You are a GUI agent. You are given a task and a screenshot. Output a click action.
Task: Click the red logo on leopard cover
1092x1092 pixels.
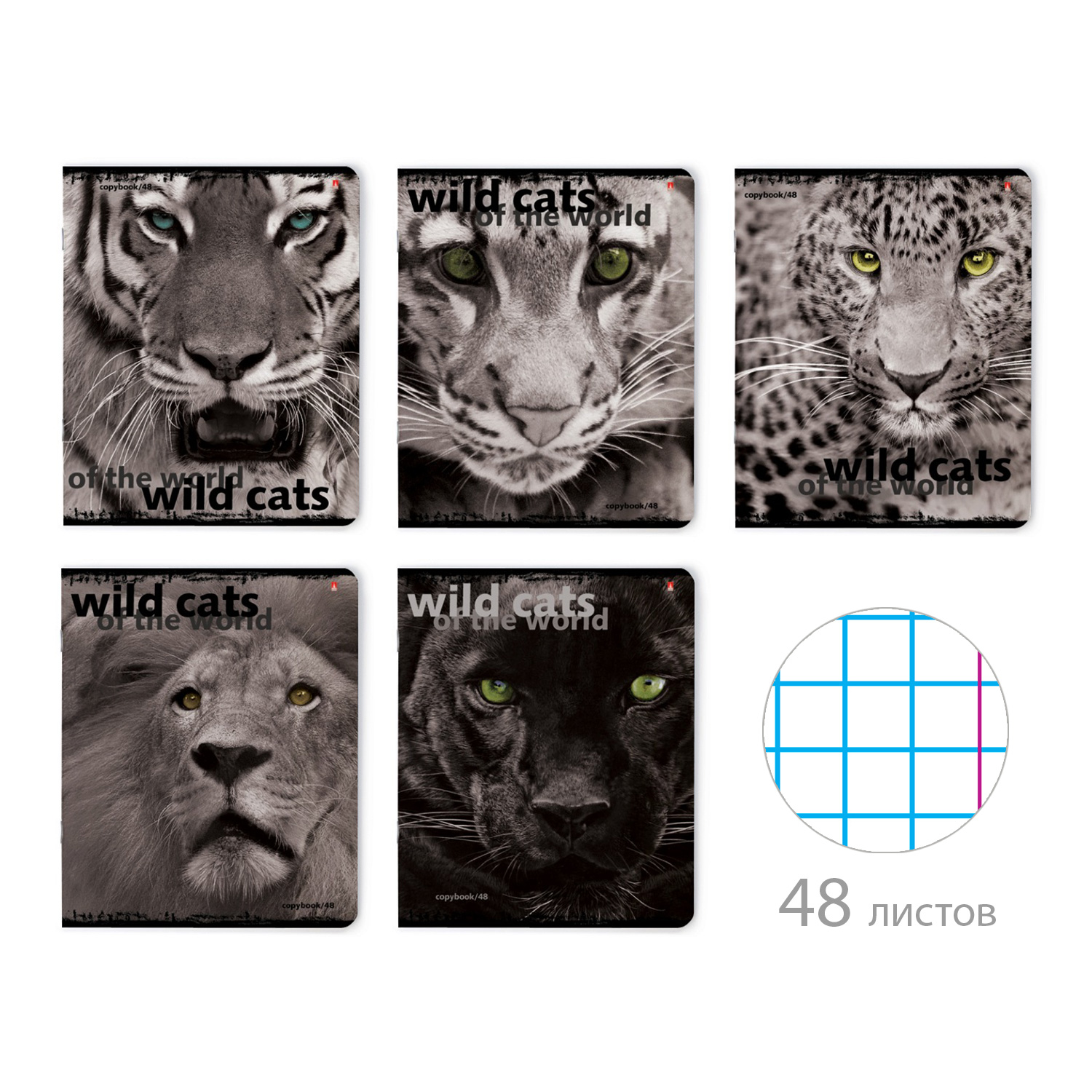coord(1008,186)
